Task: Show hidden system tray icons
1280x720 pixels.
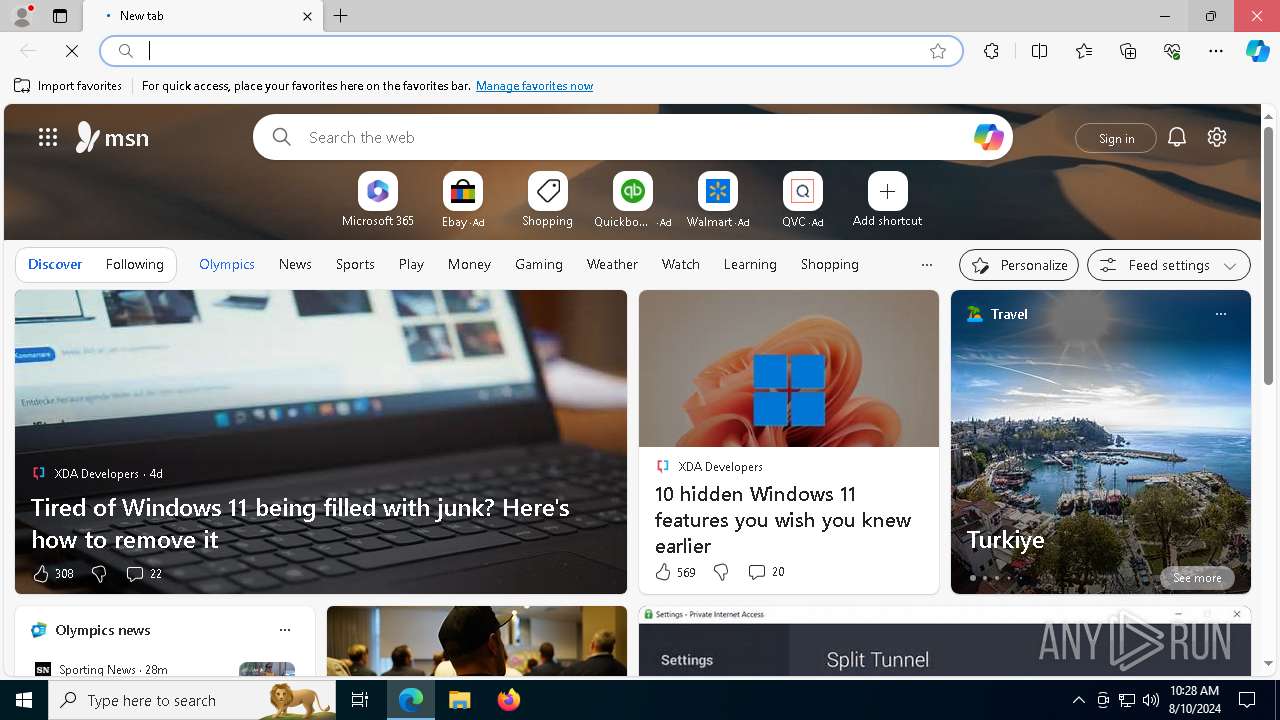Action: tap(1078, 700)
